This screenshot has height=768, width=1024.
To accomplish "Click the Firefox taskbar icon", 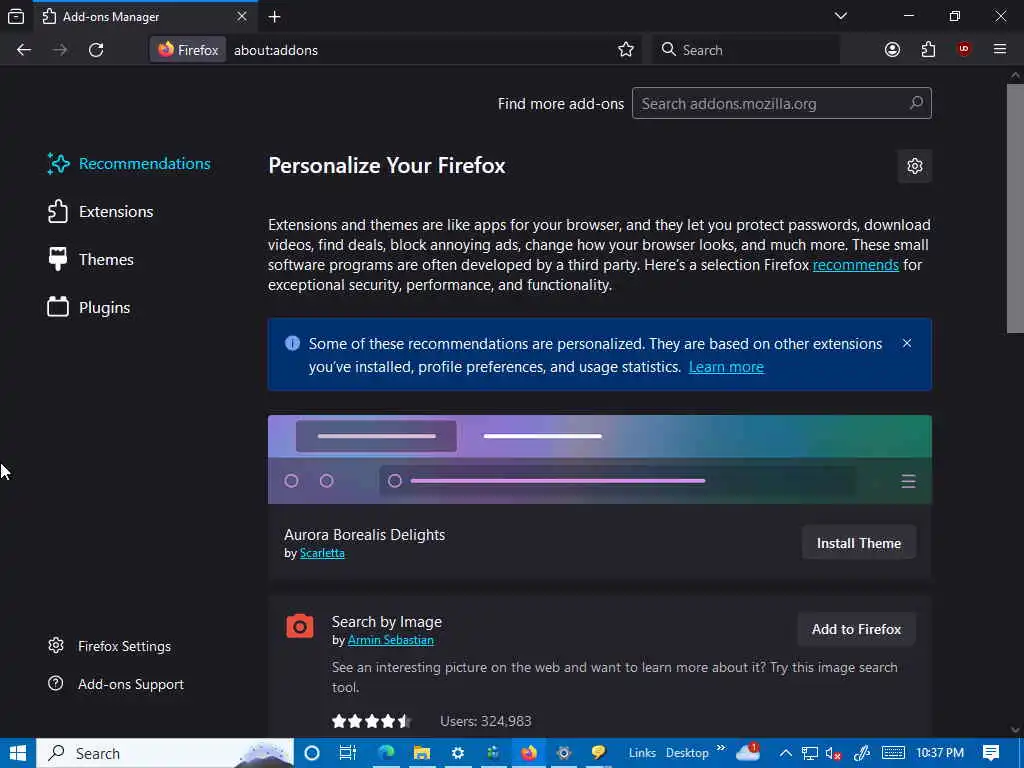I will 528,753.
